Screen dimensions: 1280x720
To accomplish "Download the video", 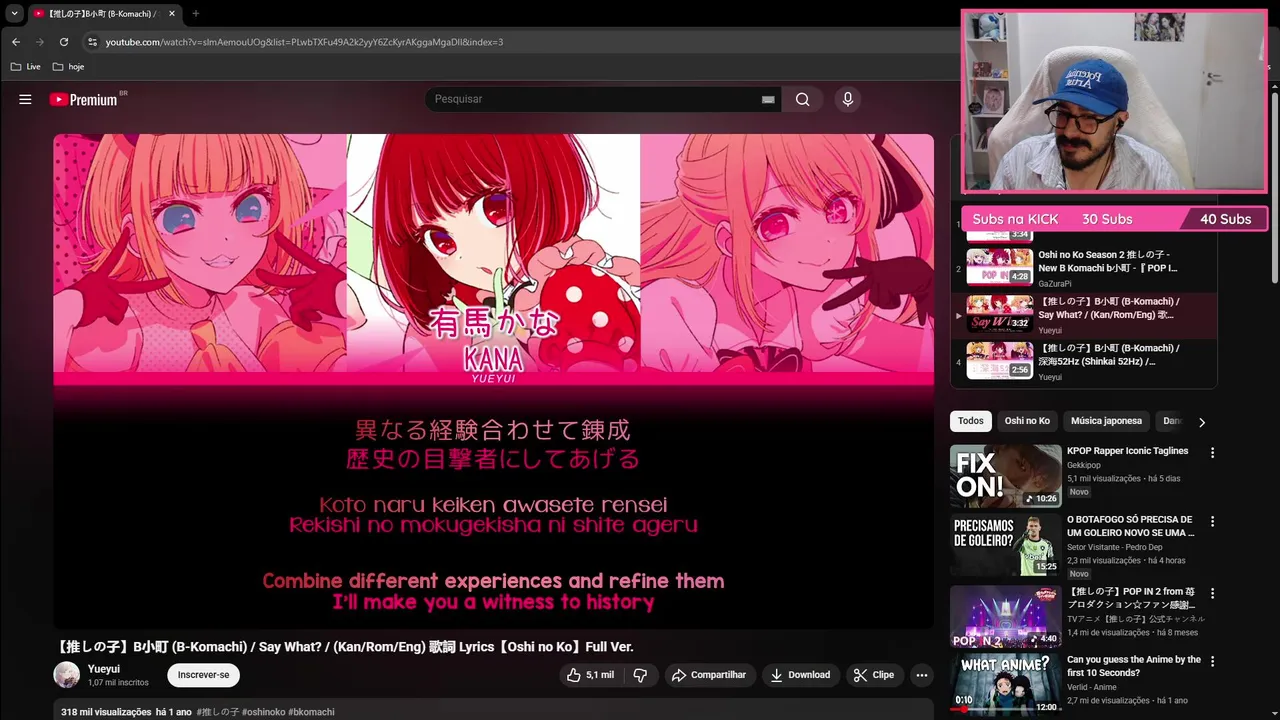I will coord(800,675).
